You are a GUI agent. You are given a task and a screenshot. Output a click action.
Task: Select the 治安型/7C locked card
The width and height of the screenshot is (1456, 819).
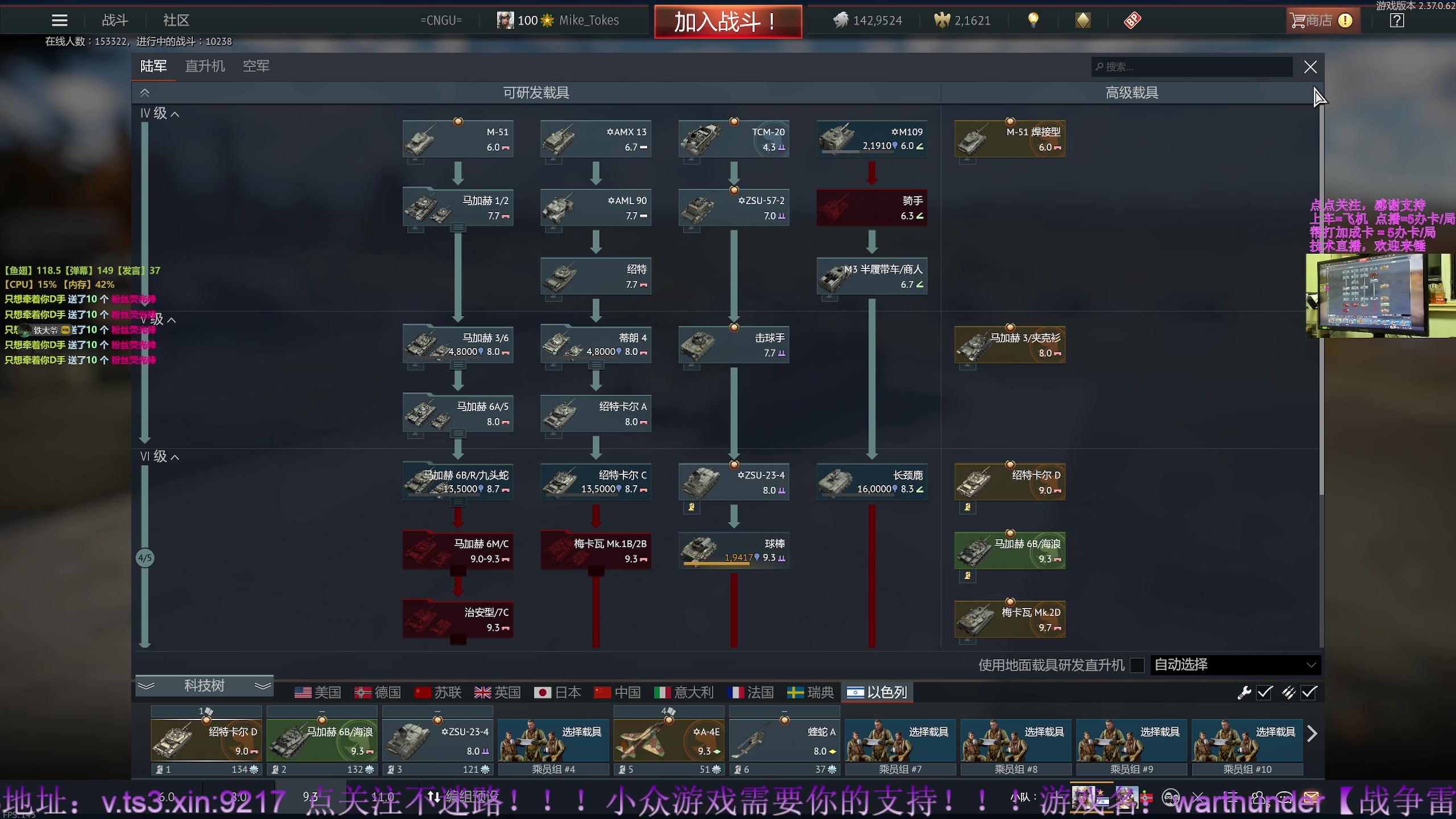458,619
